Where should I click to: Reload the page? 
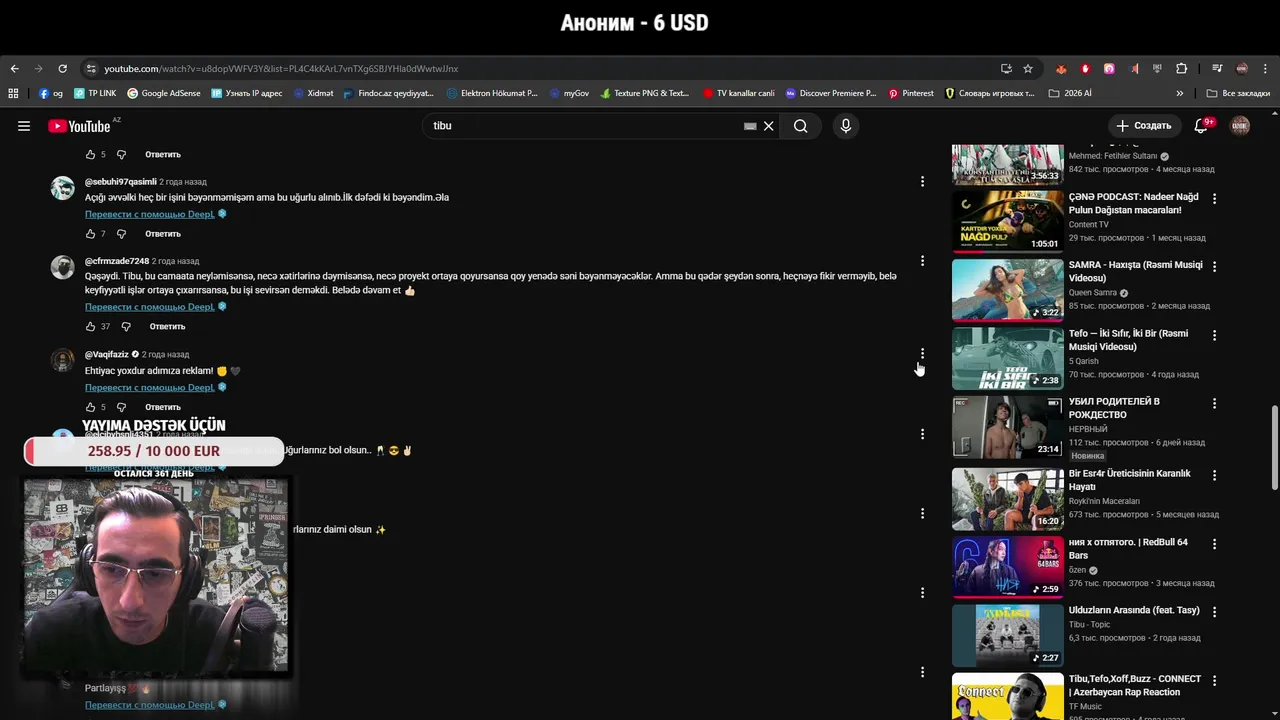[x=62, y=69]
